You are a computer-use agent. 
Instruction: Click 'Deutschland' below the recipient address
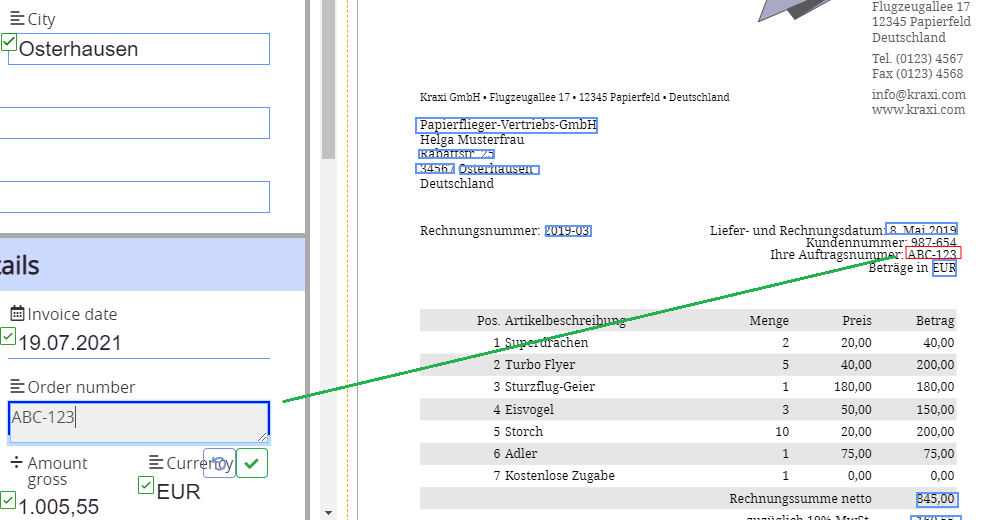tap(457, 184)
